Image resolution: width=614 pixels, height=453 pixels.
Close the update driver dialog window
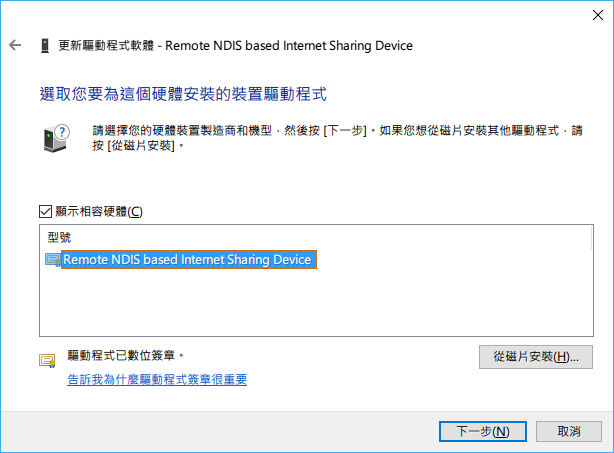[598, 15]
